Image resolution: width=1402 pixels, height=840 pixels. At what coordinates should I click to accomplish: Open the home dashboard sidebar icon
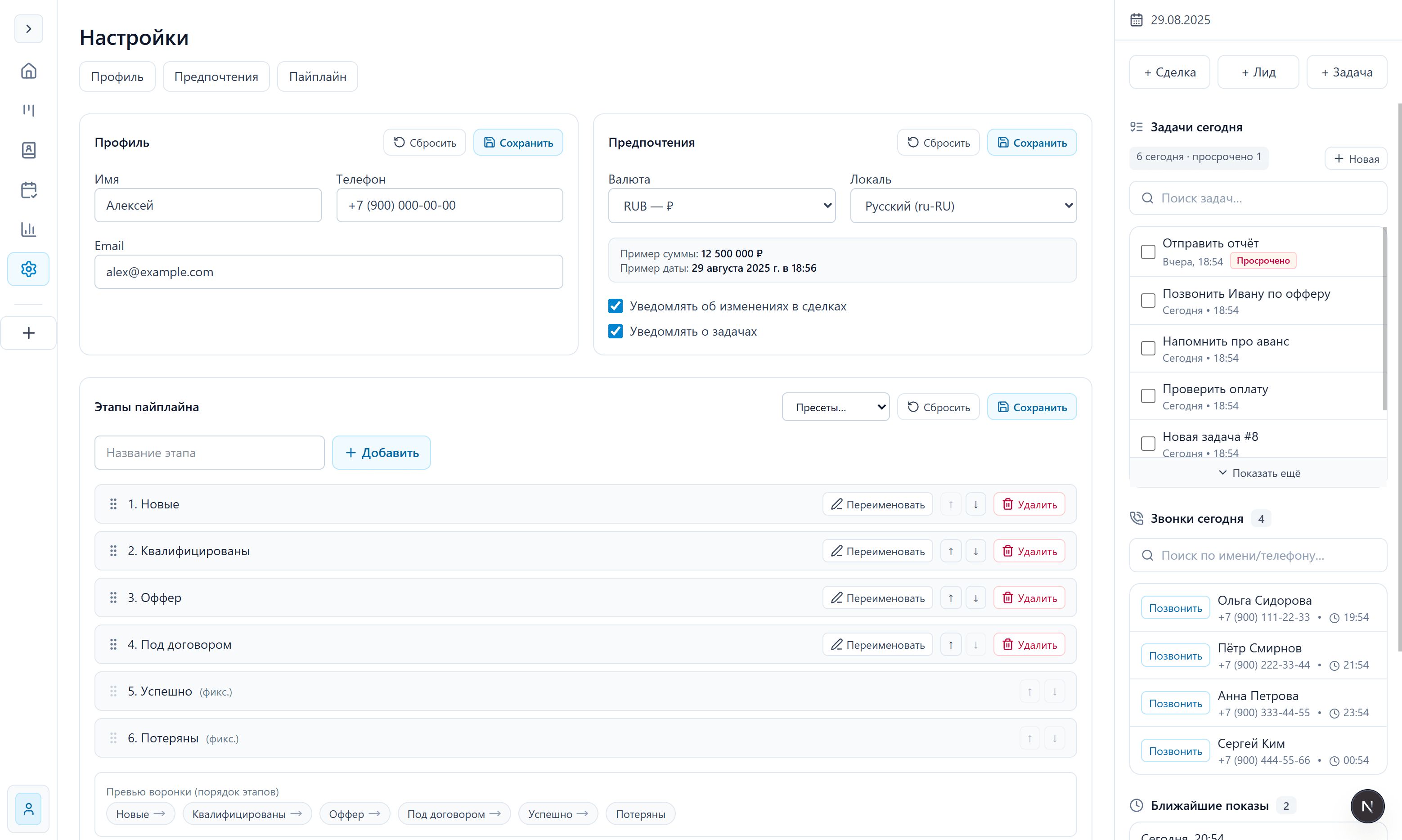pyautogui.click(x=28, y=71)
